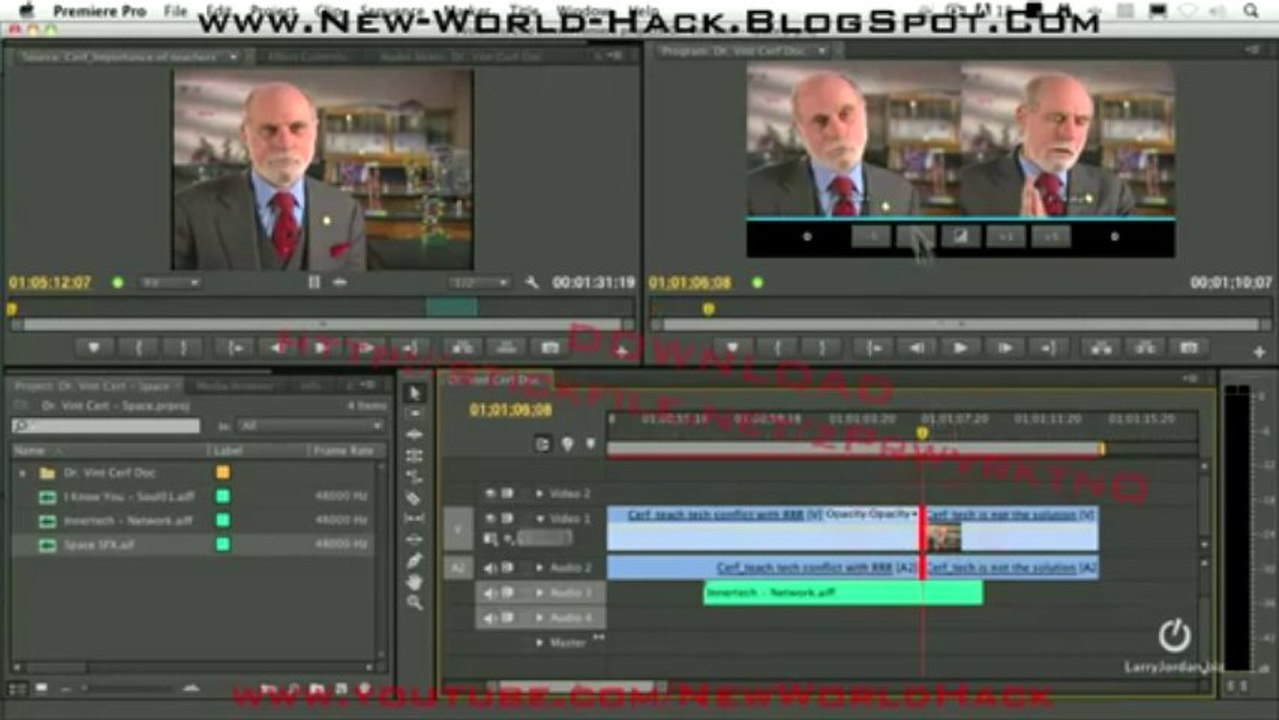This screenshot has height=720, width=1279.
Task: Open Source monitor Fit zoom dropdown
Action: tap(170, 283)
